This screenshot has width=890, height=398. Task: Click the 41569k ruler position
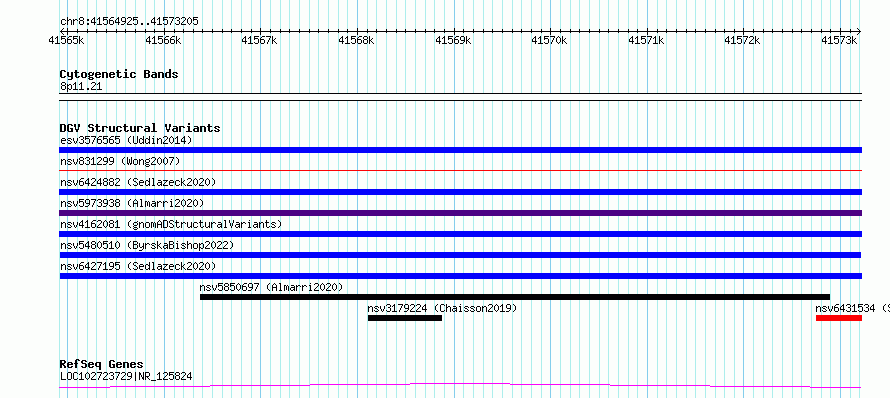tap(453, 40)
